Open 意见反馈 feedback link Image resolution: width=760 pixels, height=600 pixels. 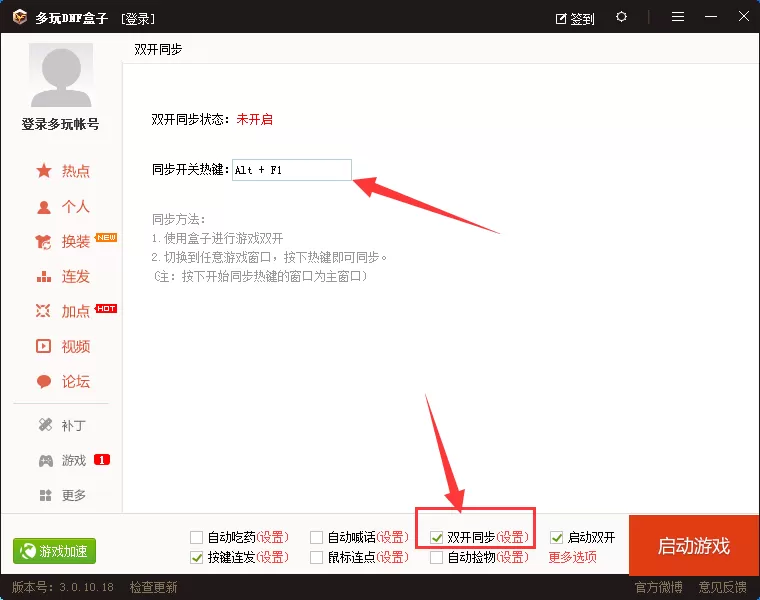[723, 587]
